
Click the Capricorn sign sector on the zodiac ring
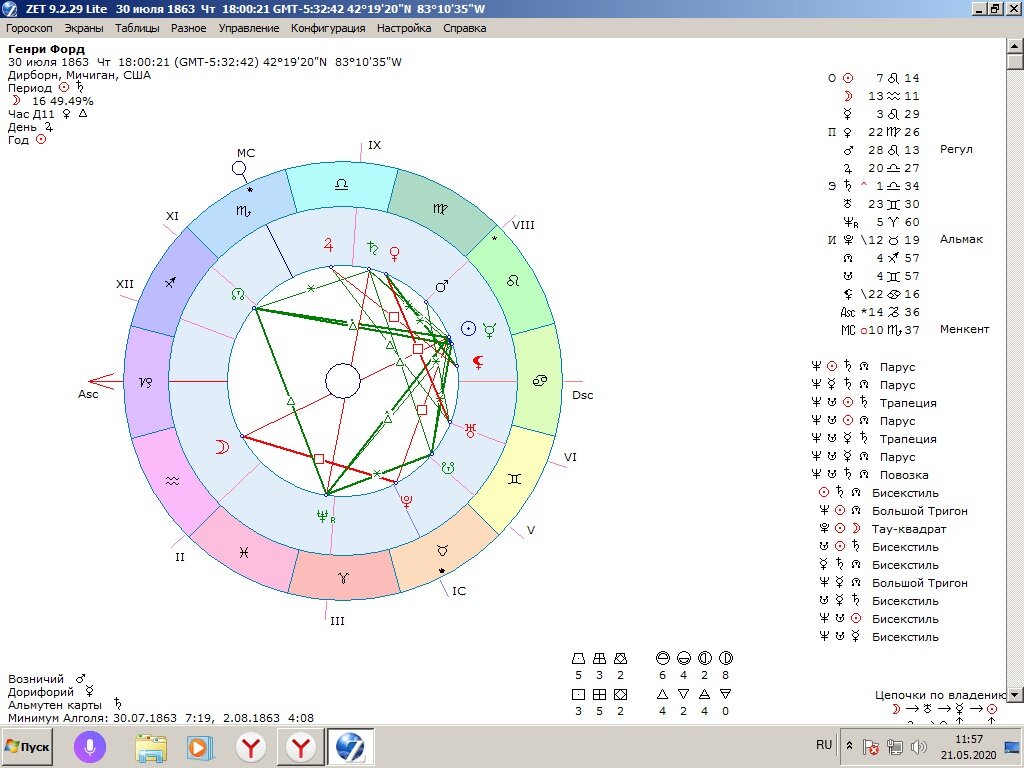click(x=146, y=383)
